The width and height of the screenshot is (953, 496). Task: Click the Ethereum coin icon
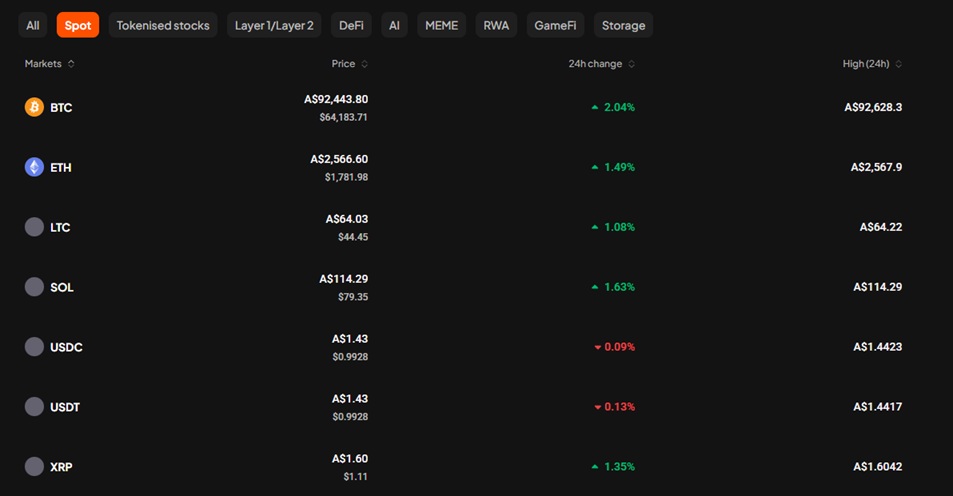pyautogui.click(x=34, y=167)
